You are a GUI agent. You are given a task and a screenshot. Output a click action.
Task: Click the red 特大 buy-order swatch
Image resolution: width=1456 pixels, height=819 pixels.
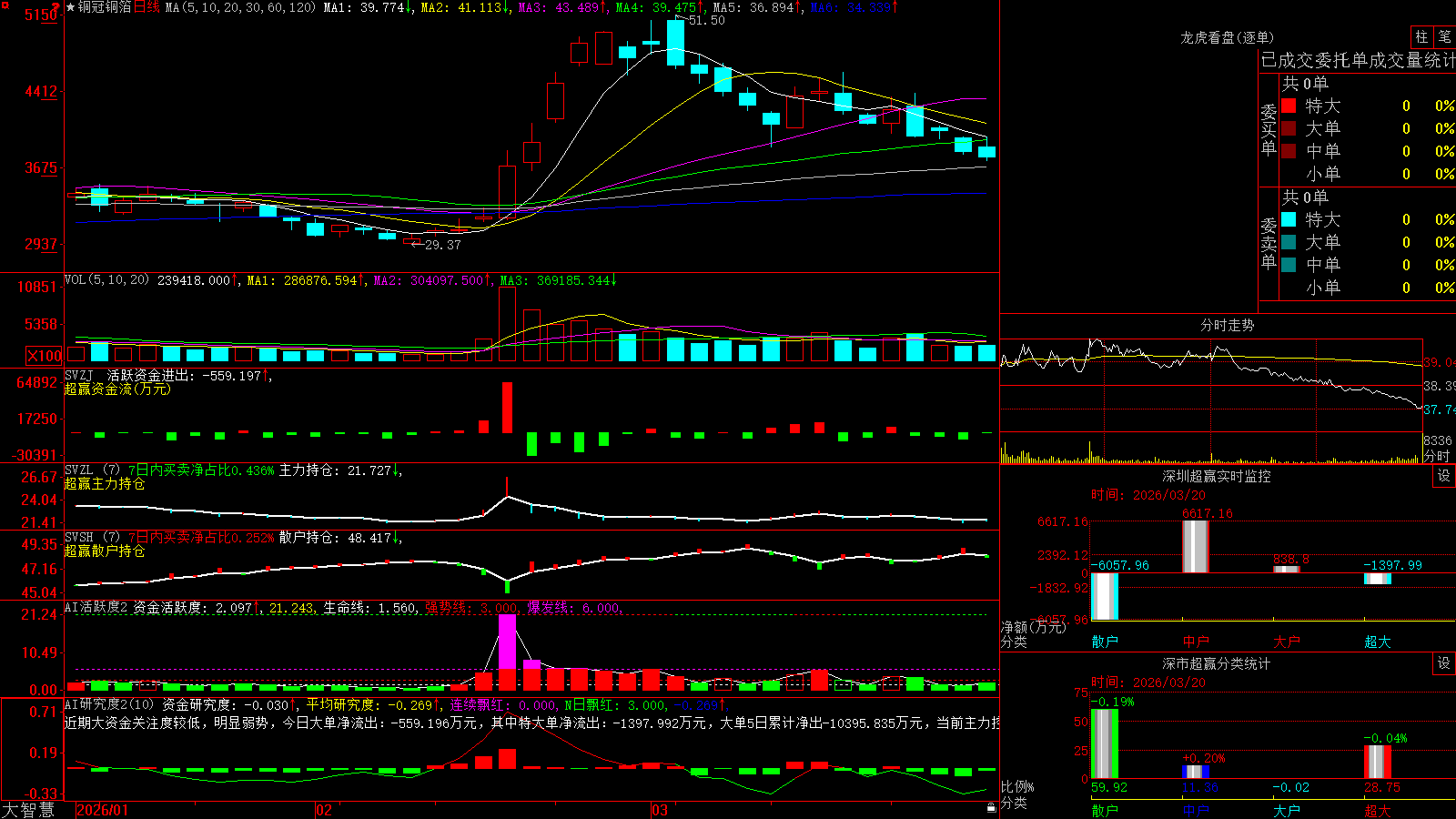(1289, 106)
